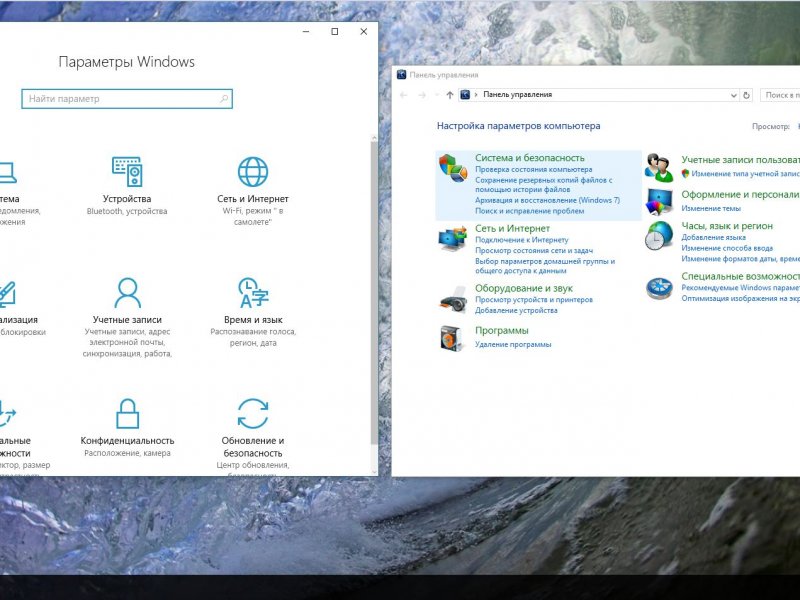Click Добавление языка link
Viewport: 800px width, 600px height.
pyautogui.click(x=714, y=237)
